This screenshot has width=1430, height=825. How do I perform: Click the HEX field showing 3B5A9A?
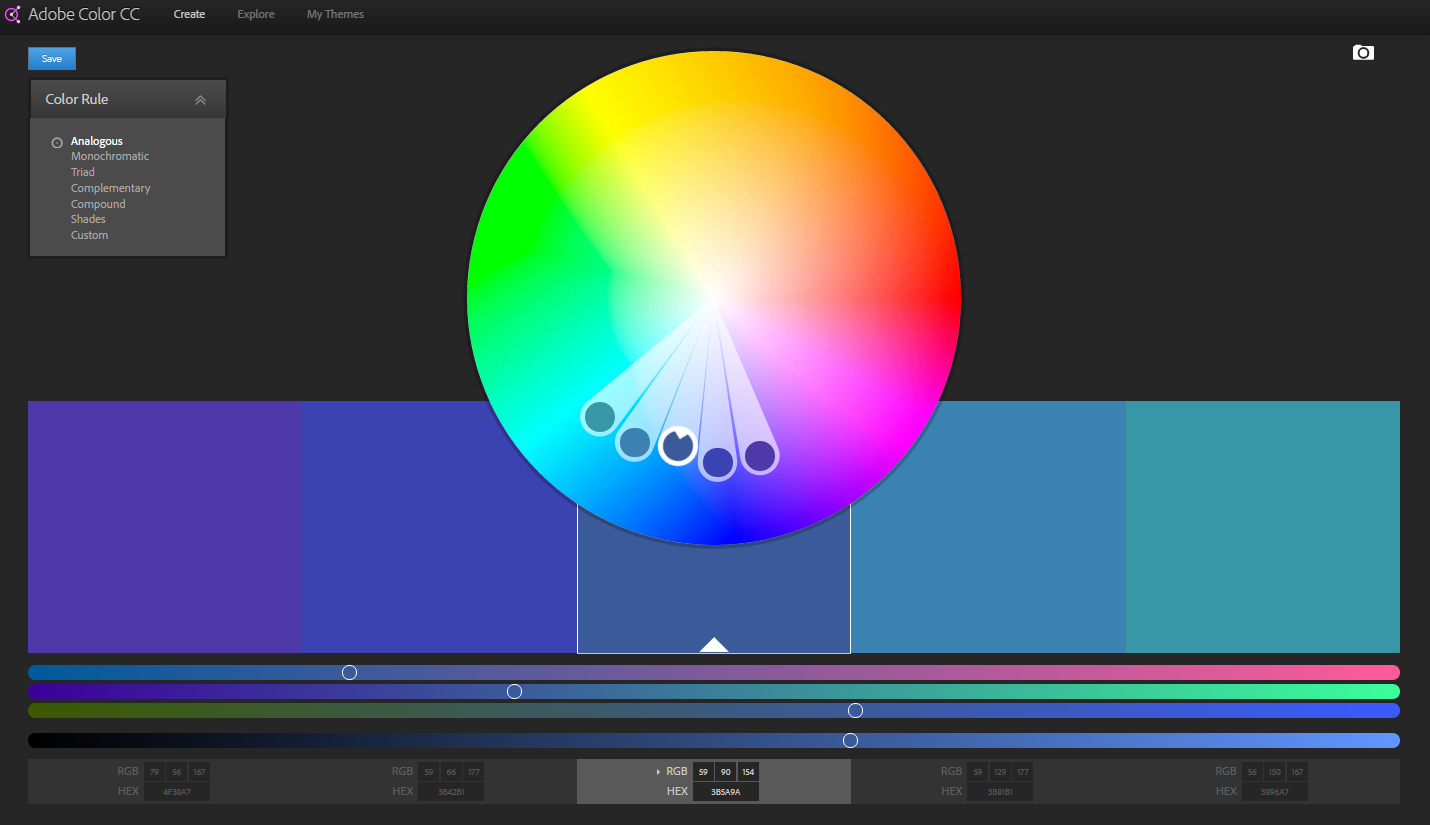tap(725, 792)
